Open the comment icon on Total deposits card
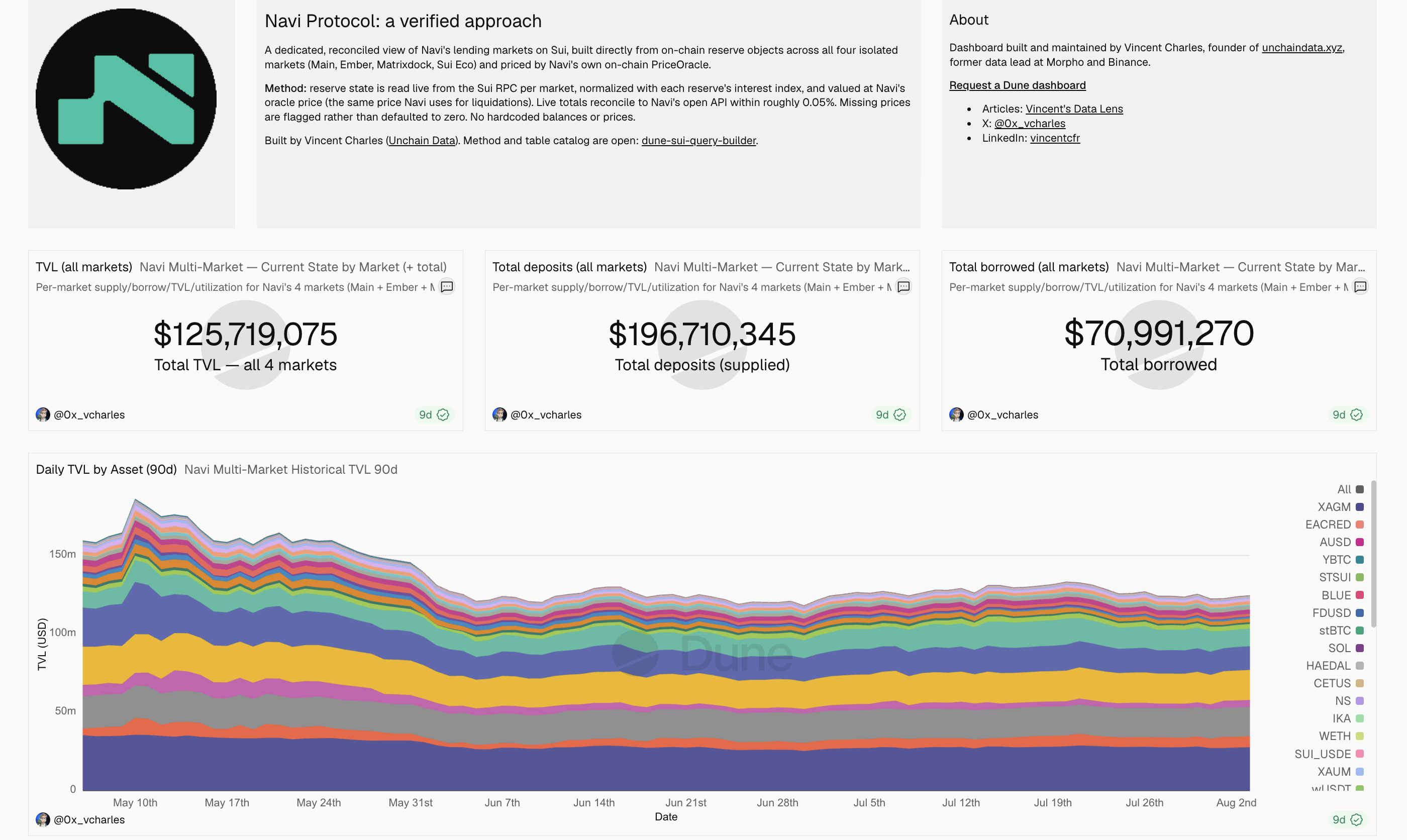The height and width of the screenshot is (840, 1407). pos(904,287)
